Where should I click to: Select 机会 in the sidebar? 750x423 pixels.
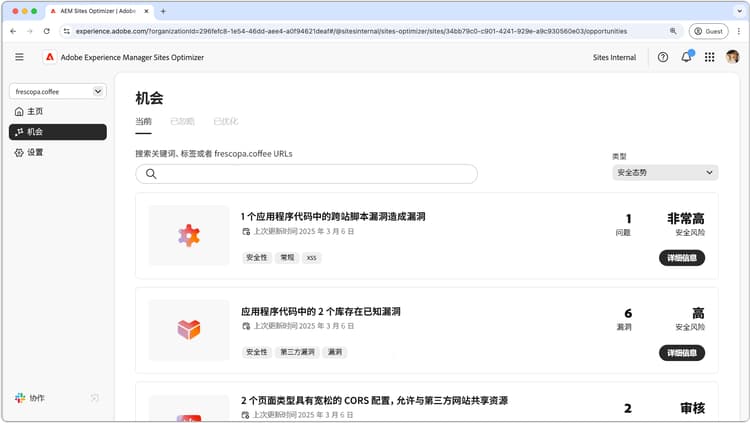[x=58, y=132]
